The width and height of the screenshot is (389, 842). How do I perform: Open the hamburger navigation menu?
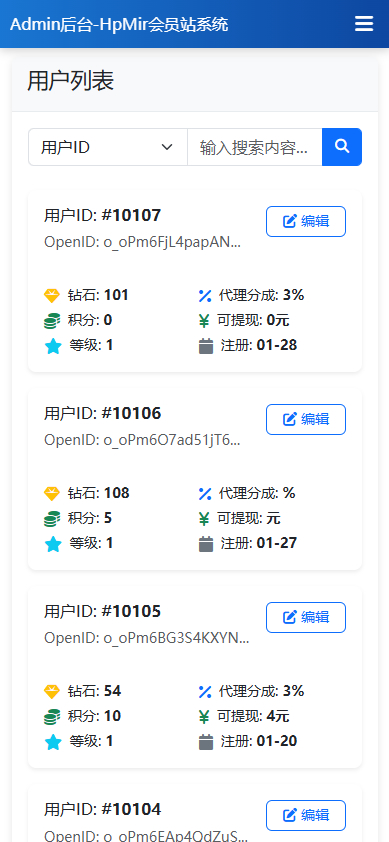(364, 24)
